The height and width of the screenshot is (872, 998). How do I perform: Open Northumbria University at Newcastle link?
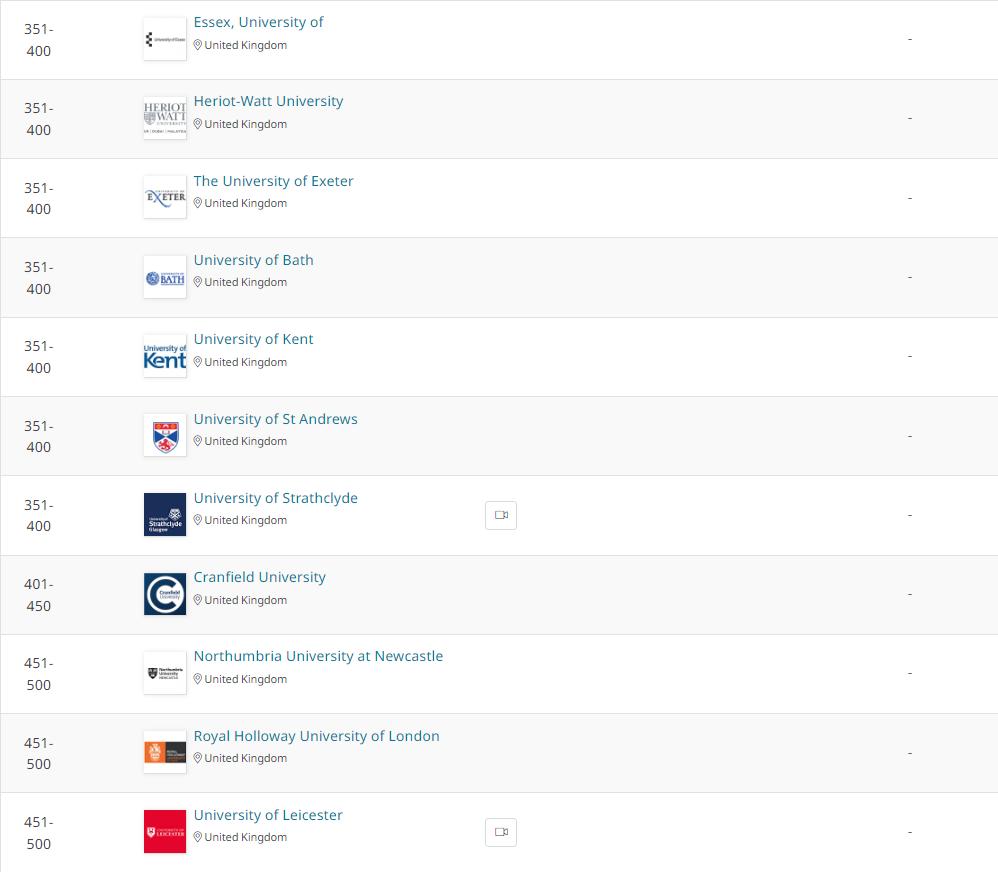point(318,656)
